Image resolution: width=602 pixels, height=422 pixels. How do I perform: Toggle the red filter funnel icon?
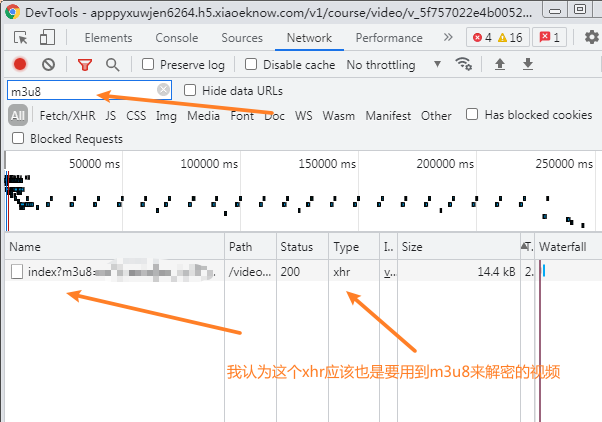pos(85,65)
